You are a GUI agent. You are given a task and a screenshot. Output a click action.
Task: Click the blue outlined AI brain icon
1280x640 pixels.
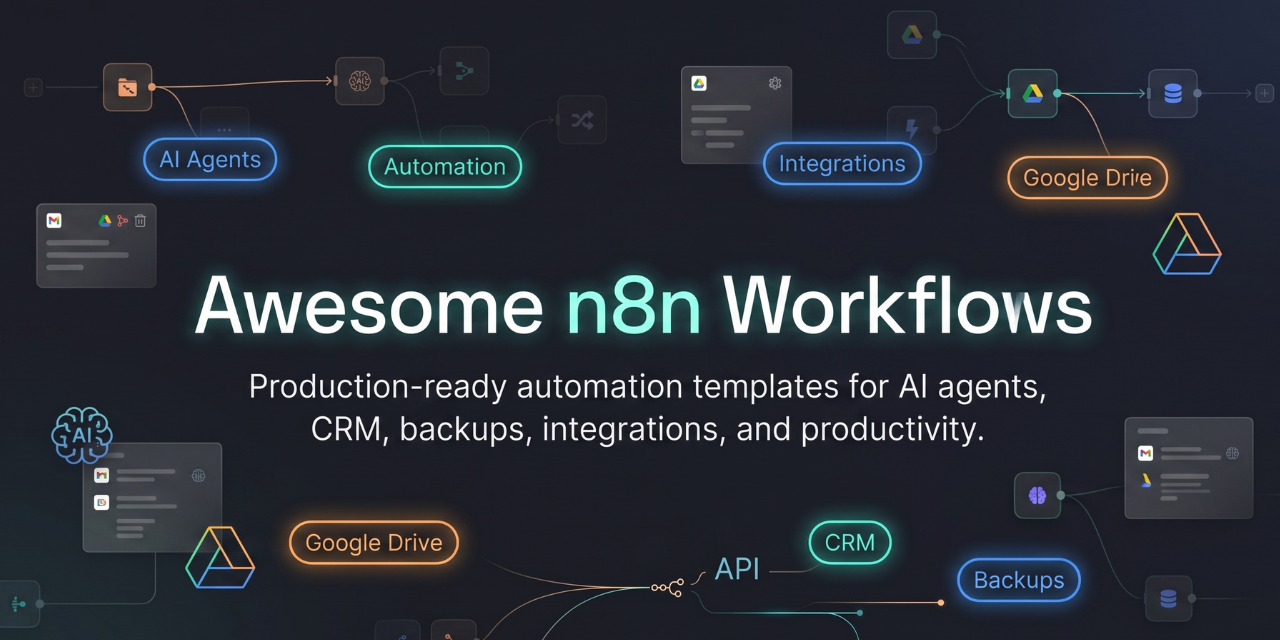tap(82, 435)
